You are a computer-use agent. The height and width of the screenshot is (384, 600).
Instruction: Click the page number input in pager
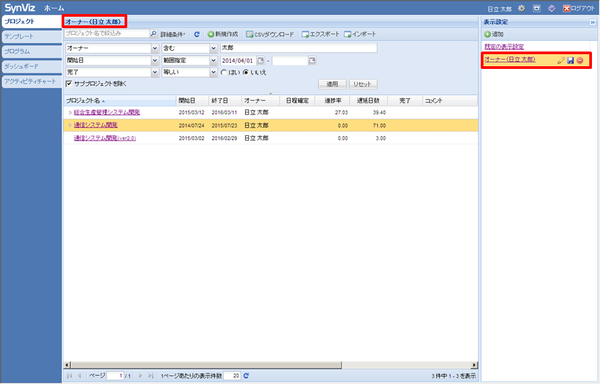[115, 376]
